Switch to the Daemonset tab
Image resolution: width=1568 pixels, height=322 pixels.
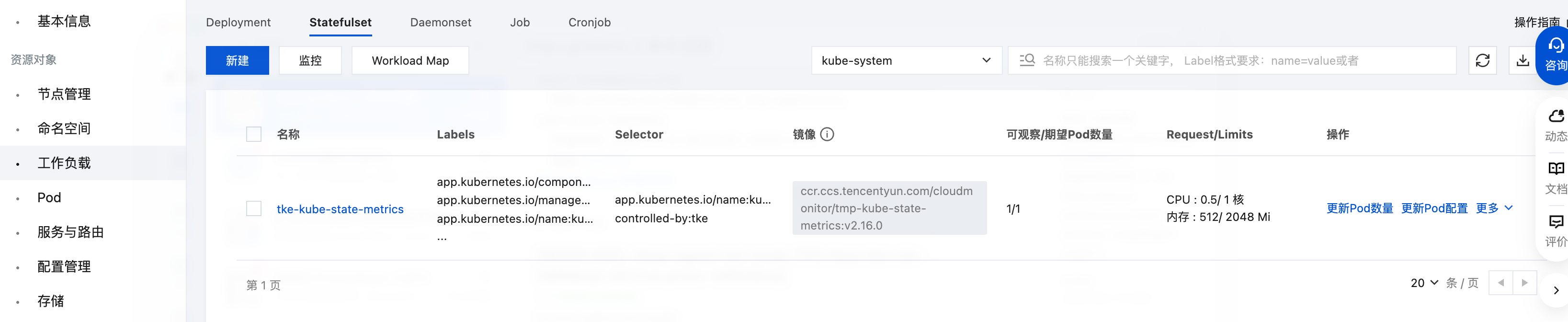(x=440, y=23)
